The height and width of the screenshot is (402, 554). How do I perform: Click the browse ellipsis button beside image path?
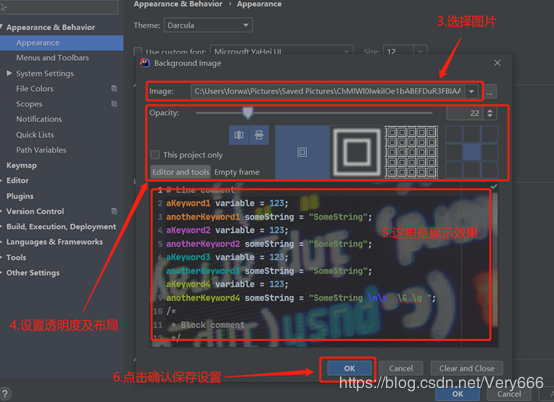pos(490,92)
